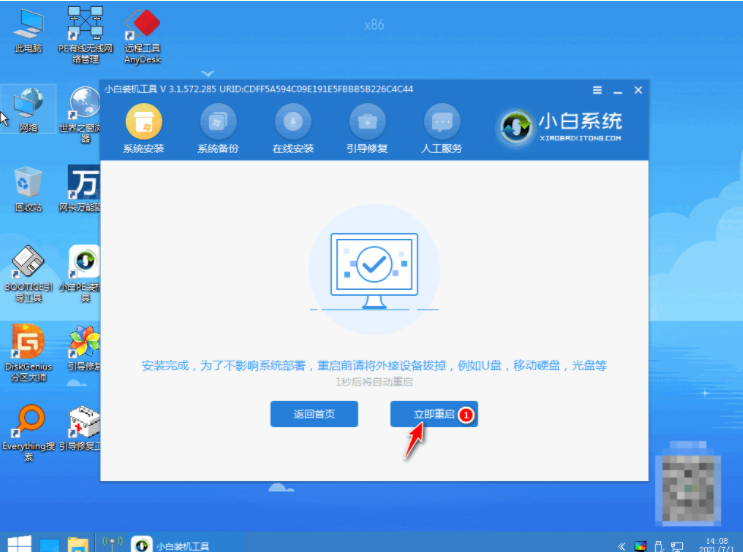Select 世界之窗浏览器 desktop icon
Image resolution: width=743 pixels, height=552 pixels.
[x=82, y=115]
